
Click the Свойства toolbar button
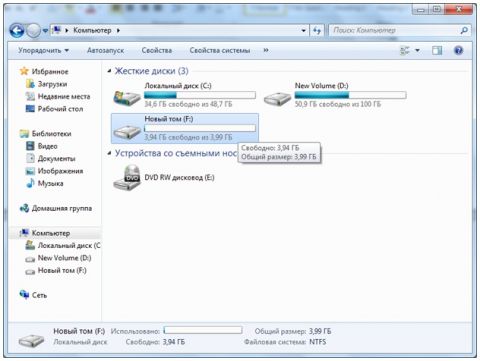tap(157, 50)
